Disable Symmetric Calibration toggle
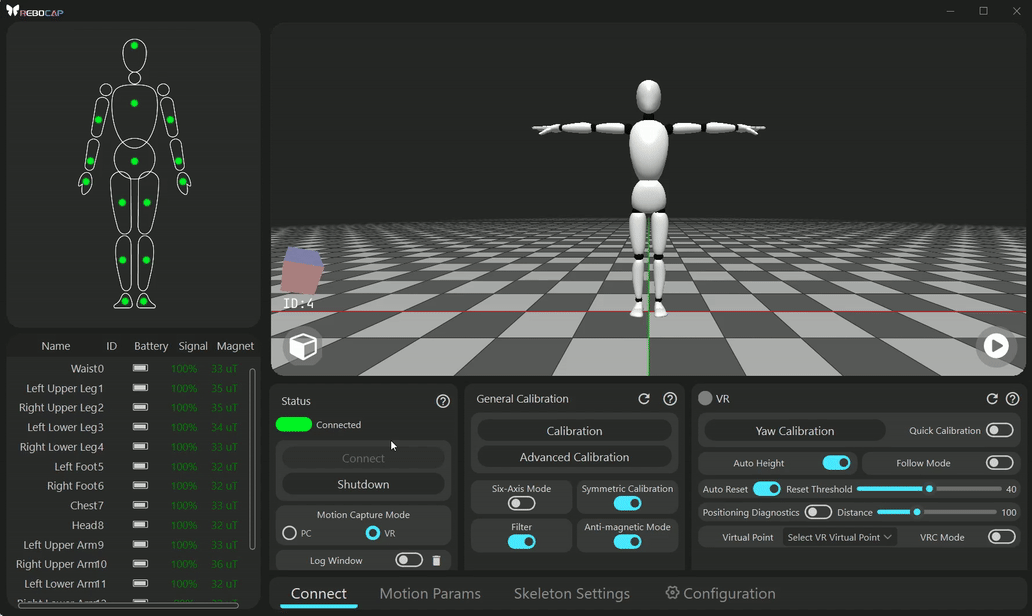This screenshot has width=1032, height=616. click(x=627, y=503)
